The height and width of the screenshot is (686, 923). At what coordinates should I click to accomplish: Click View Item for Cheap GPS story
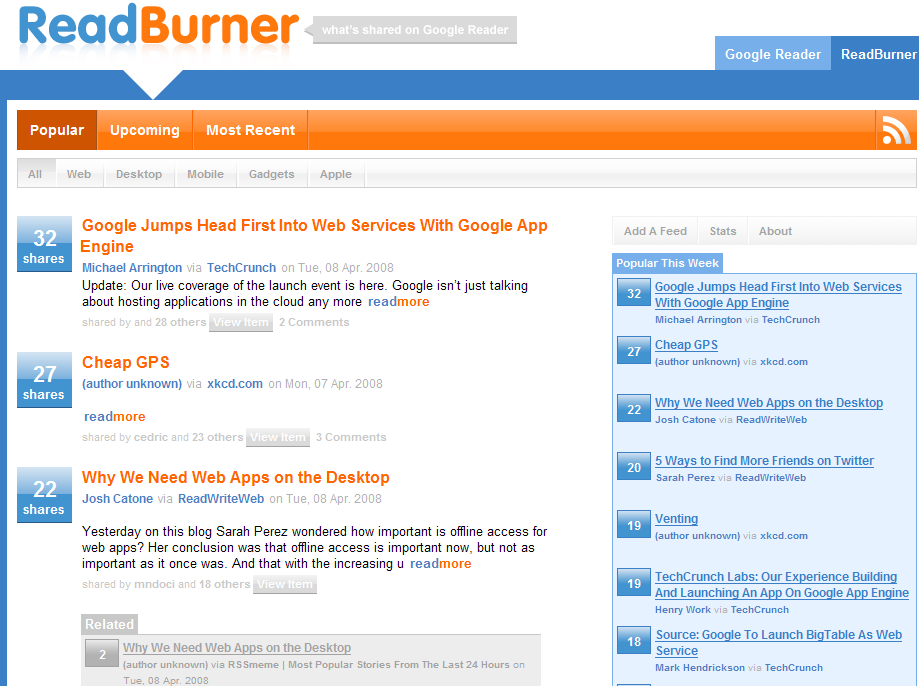click(278, 437)
